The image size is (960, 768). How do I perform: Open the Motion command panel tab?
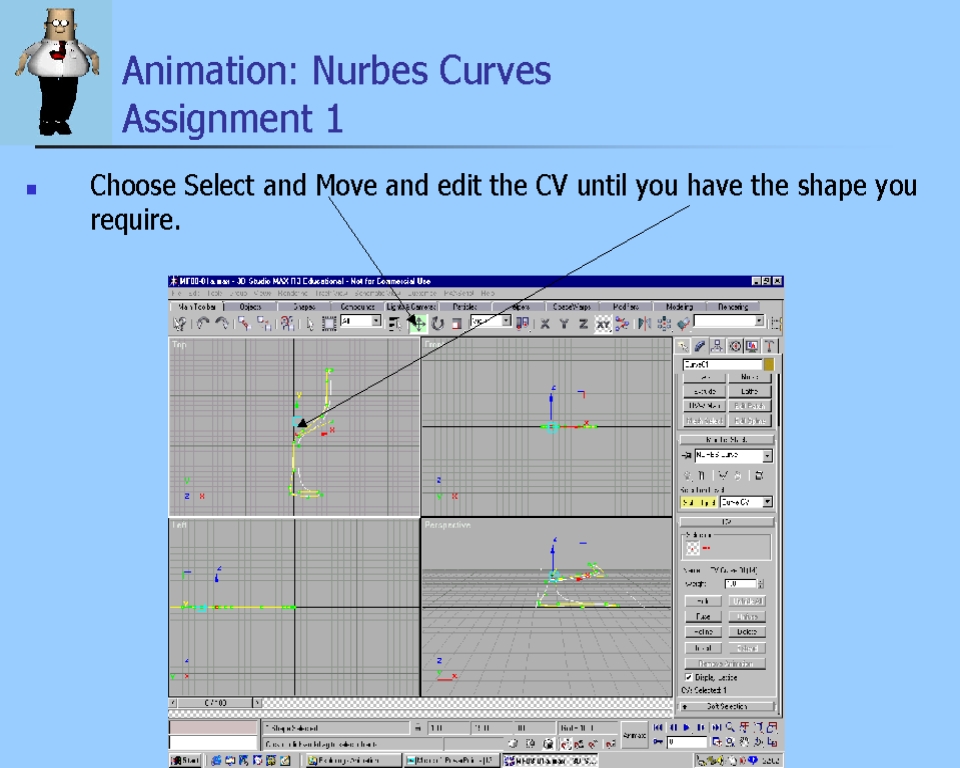point(735,346)
